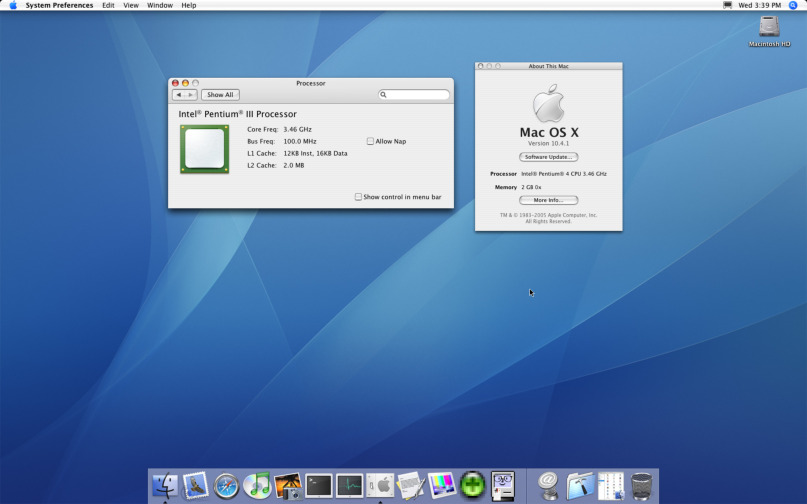
Task: Click the Show All button
Action: pyautogui.click(x=220, y=95)
